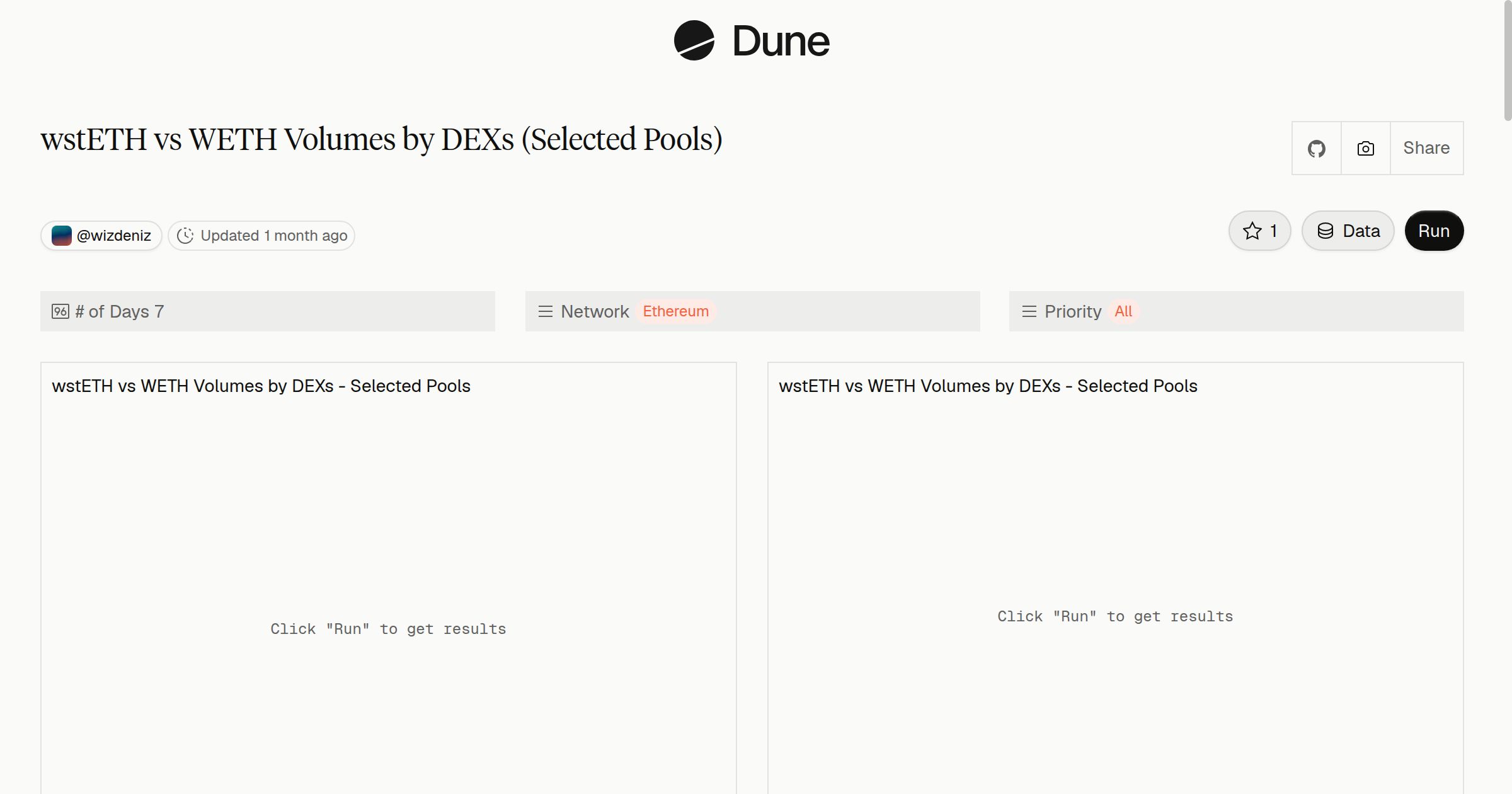Click the Dune logo icon
This screenshot has height=794, width=1512.
(x=694, y=40)
